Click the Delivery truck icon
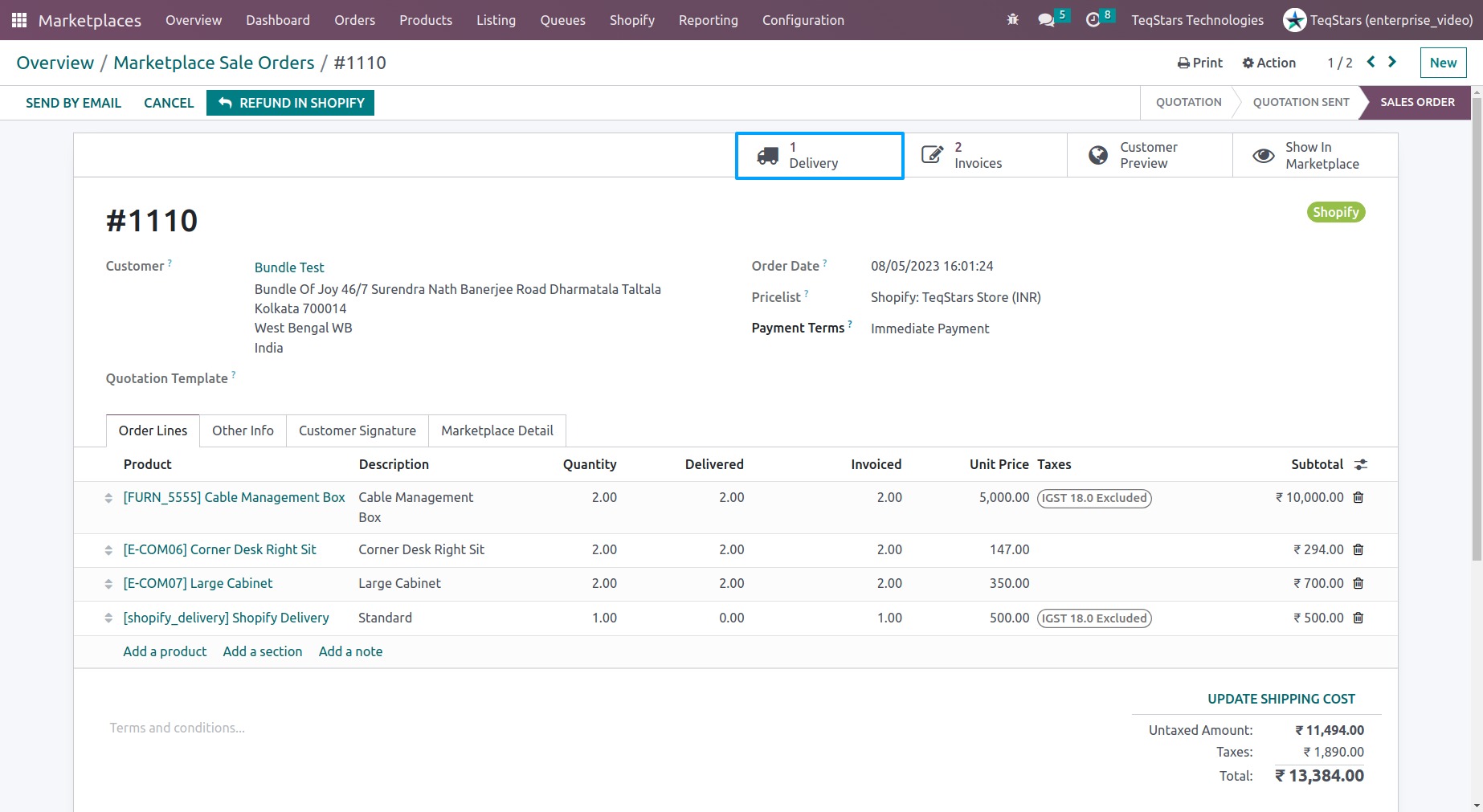Image resolution: width=1483 pixels, height=812 pixels. (768, 156)
